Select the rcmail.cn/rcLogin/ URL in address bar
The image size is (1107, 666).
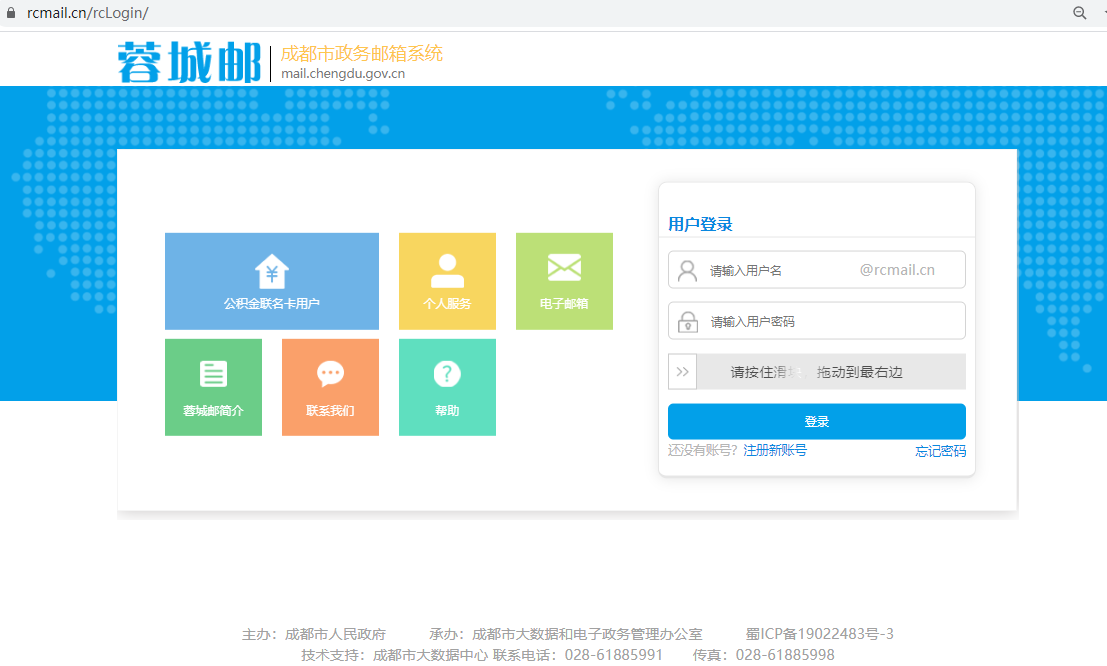point(88,13)
